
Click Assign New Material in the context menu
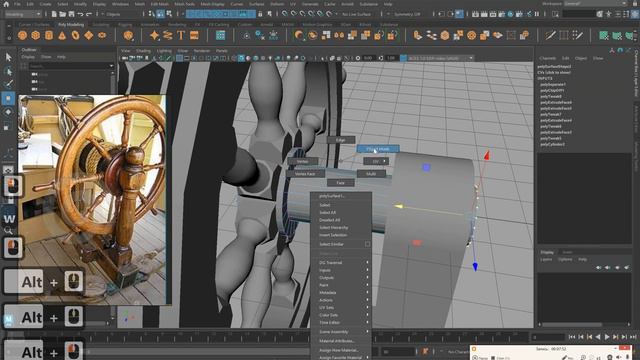(x=339, y=350)
